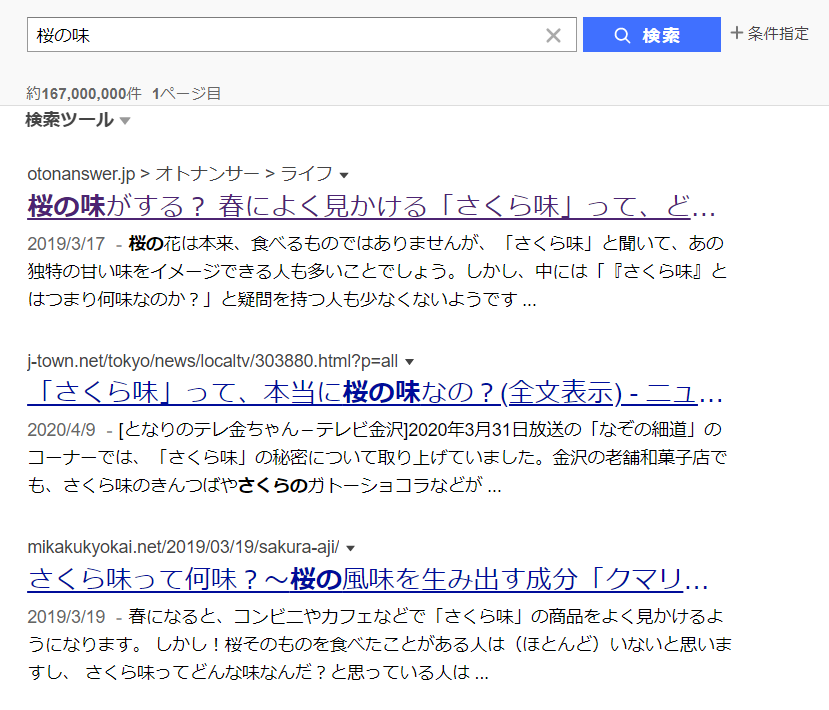Click the 約167,000,000件 result count text
The image size is (829, 710).
(x=84, y=94)
